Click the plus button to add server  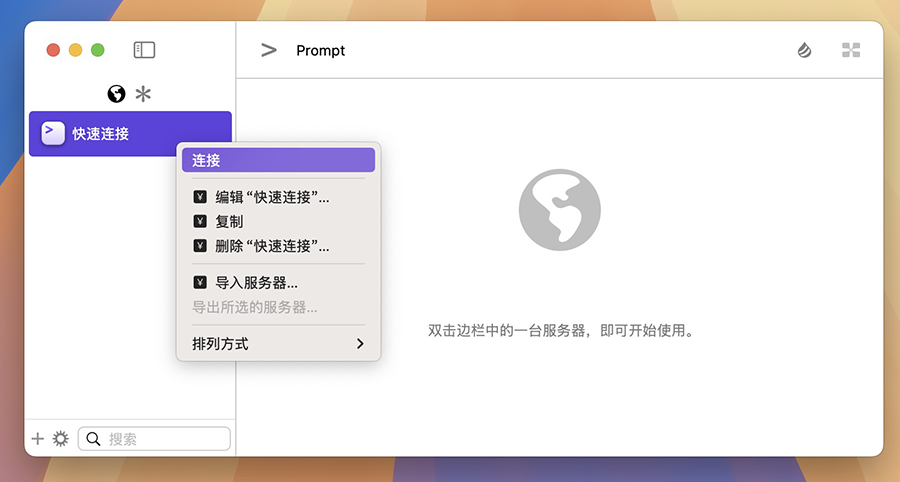pos(38,438)
